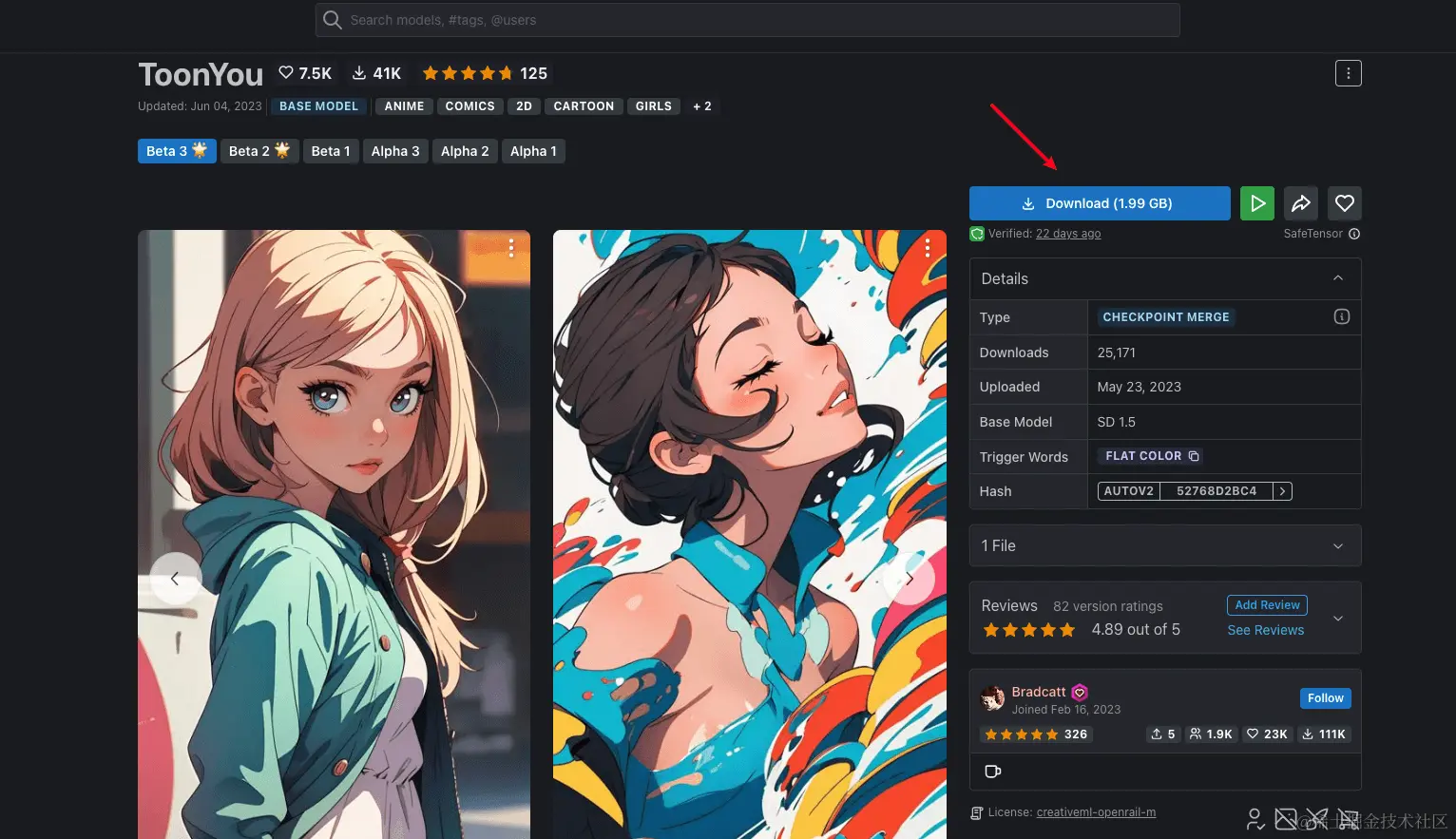Click Download (1.99 GB) button

click(1100, 203)
